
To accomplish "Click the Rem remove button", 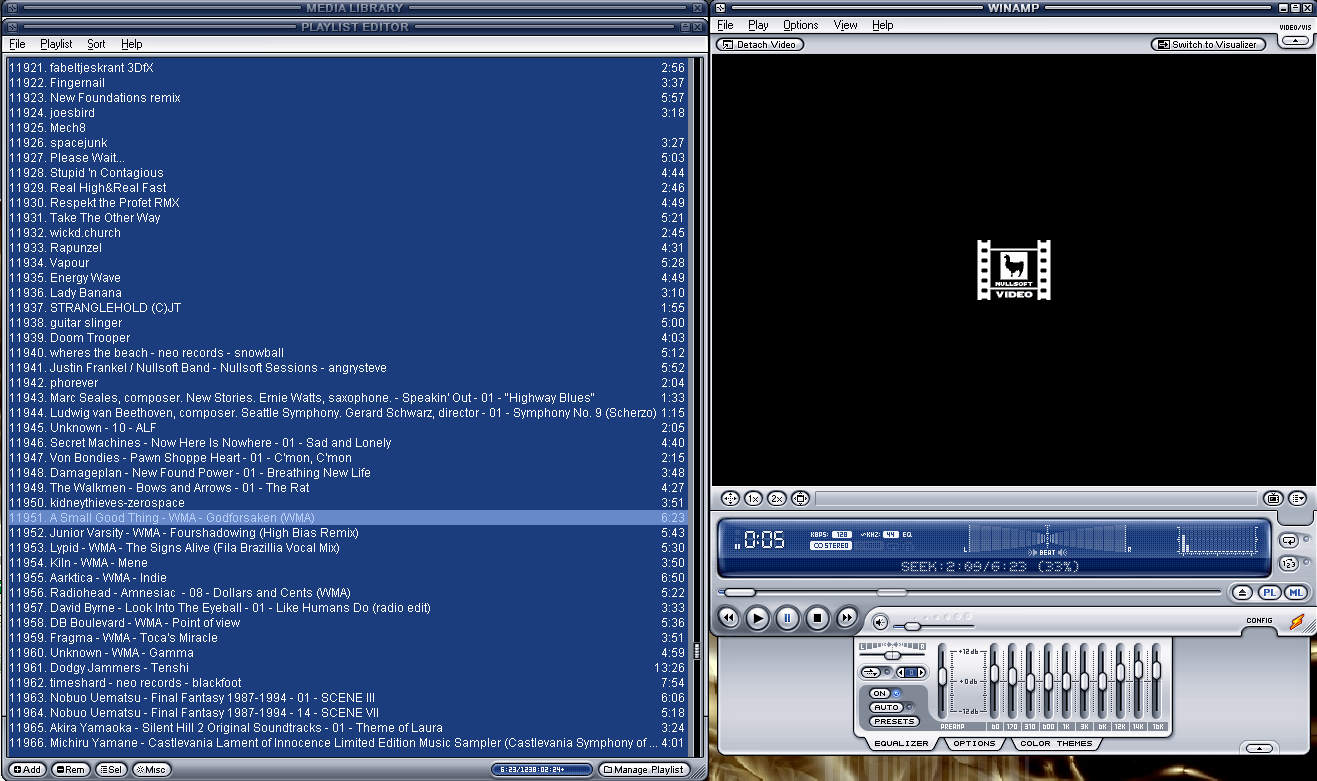I will tap(70, 769).
